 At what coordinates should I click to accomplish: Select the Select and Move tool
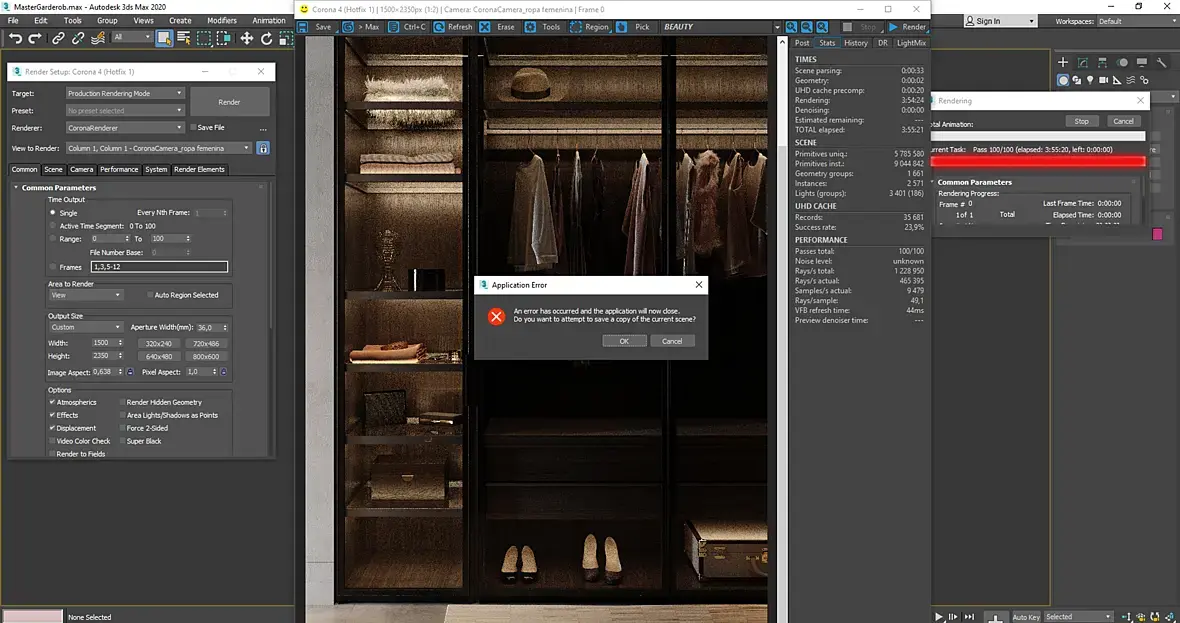[x=247, y=38]
